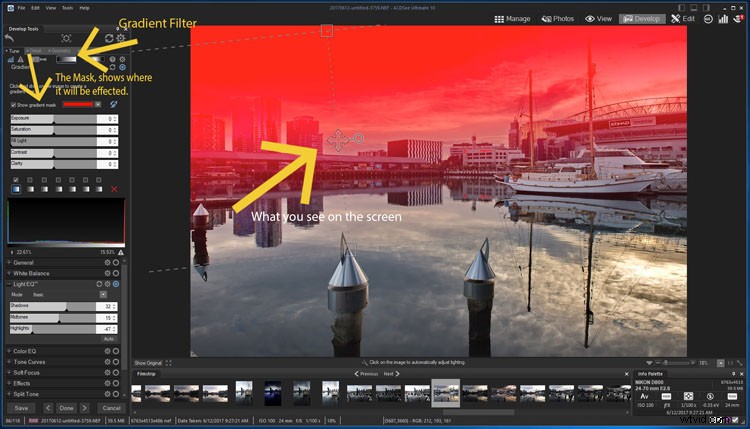
Task: Switch to Photos mode
Action: 558,19
